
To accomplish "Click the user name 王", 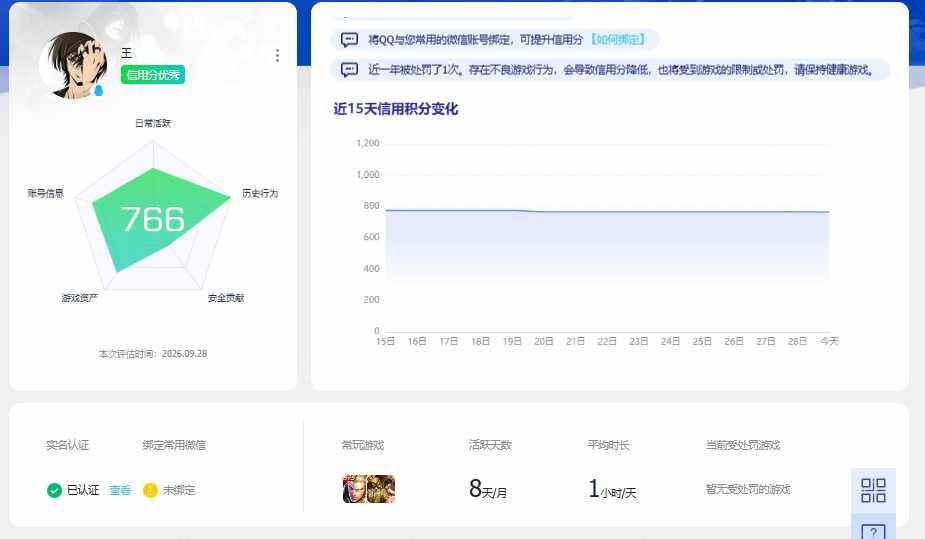I will pos(127,53).
